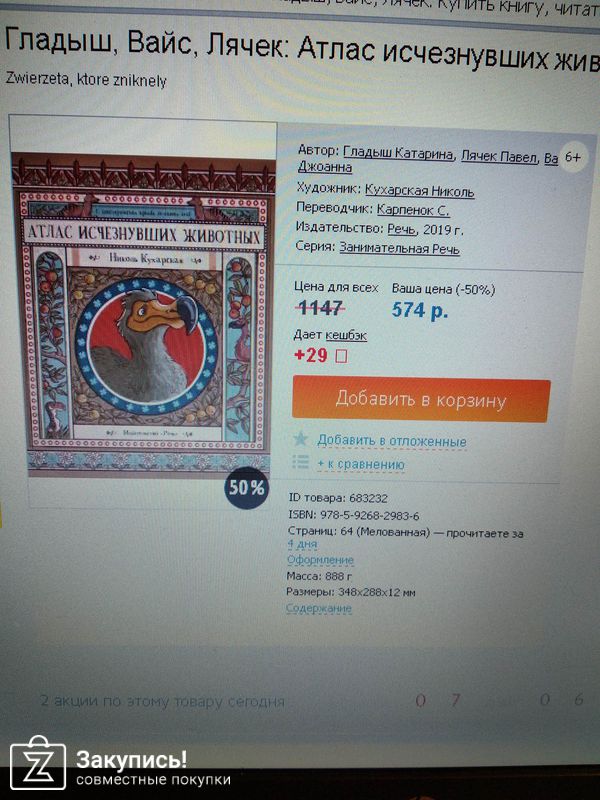600x800 pixels.
Task: Open the Добавить в отложенные link
Action: 392,441
